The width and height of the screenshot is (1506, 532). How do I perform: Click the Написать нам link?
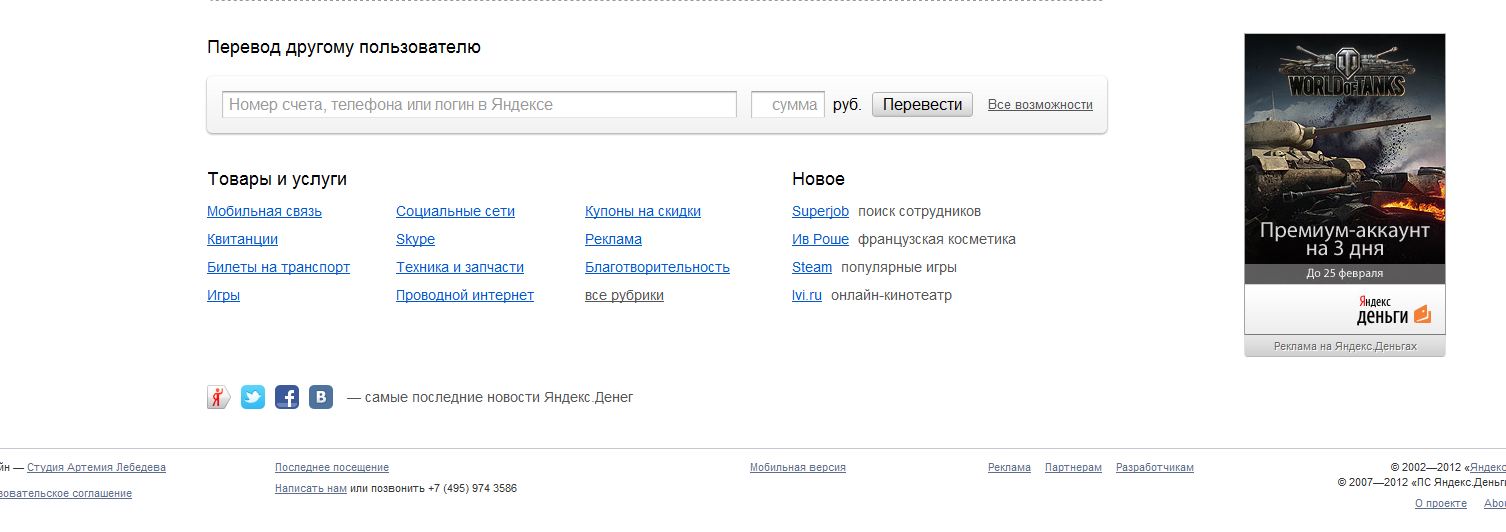310,489
